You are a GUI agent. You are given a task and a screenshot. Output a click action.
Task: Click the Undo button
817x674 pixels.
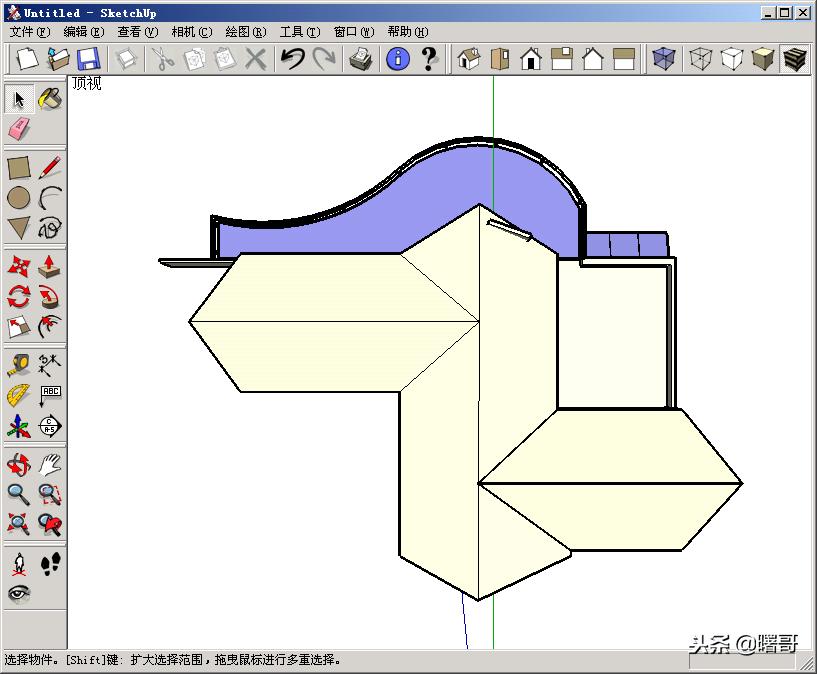click(x=291, y=59)
